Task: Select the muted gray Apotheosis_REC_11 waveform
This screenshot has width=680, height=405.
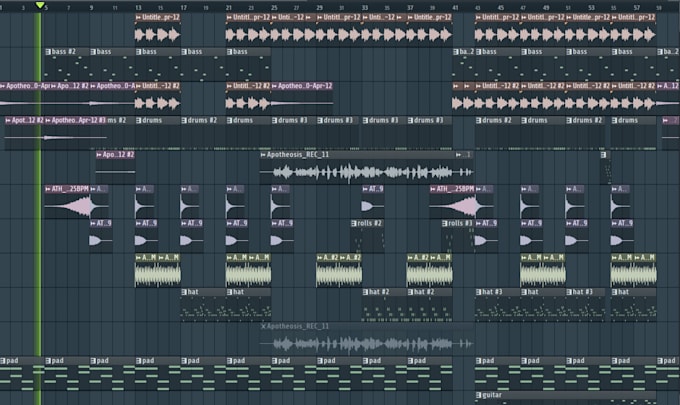Action: (x=366, y=344)
